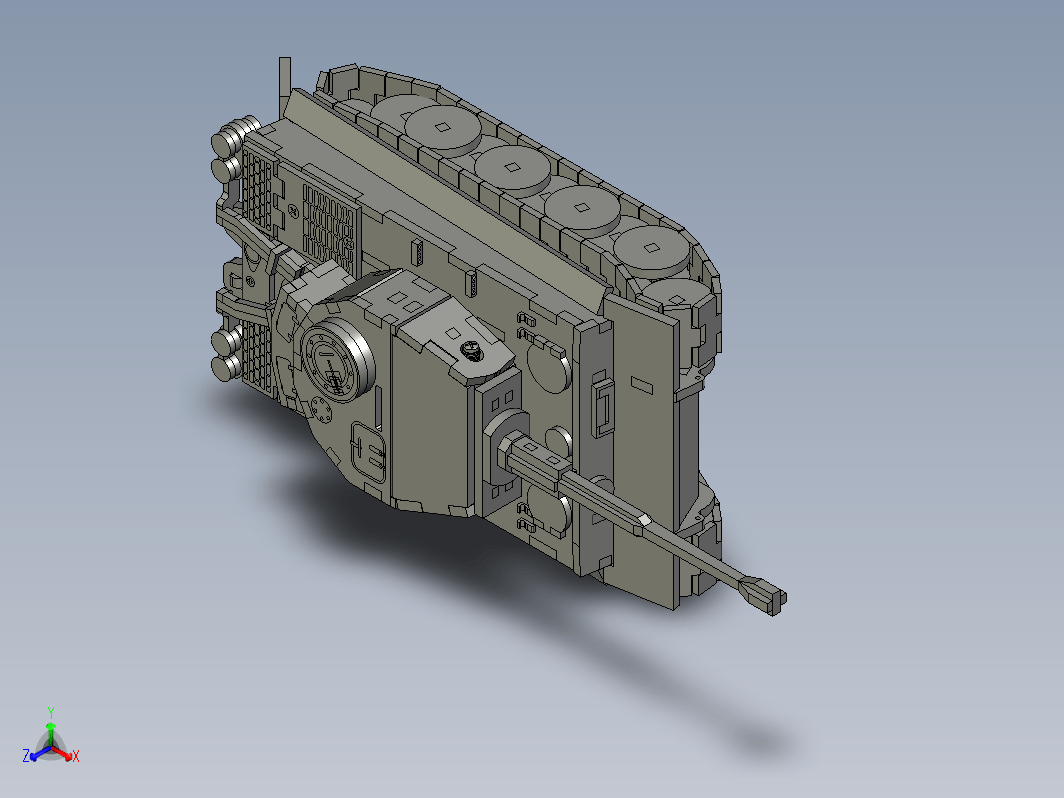Select the lower pair of exhaust cylinders
Viewport: 1064px width, 798px height.
[x=229, y=352]
